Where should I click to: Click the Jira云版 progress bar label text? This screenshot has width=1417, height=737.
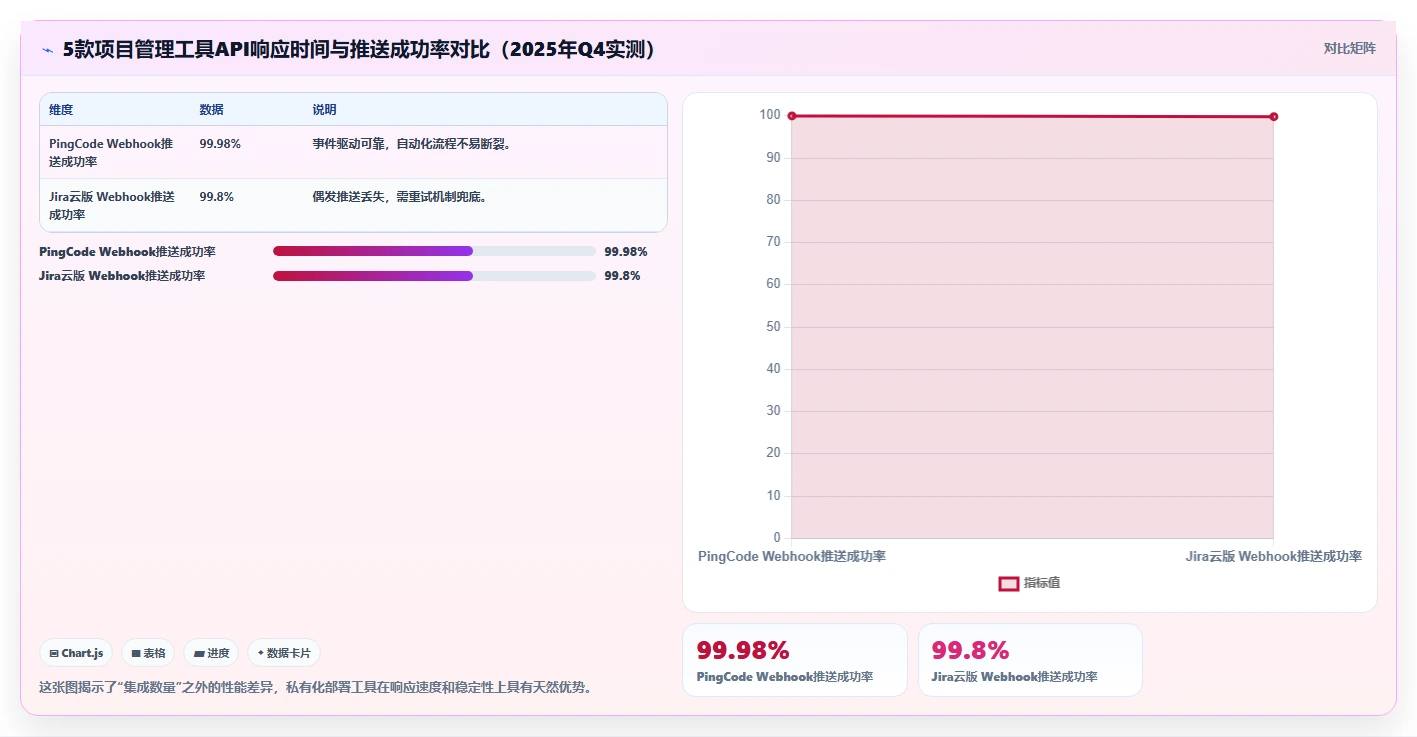pyautogui.click(x=123, y=276)
